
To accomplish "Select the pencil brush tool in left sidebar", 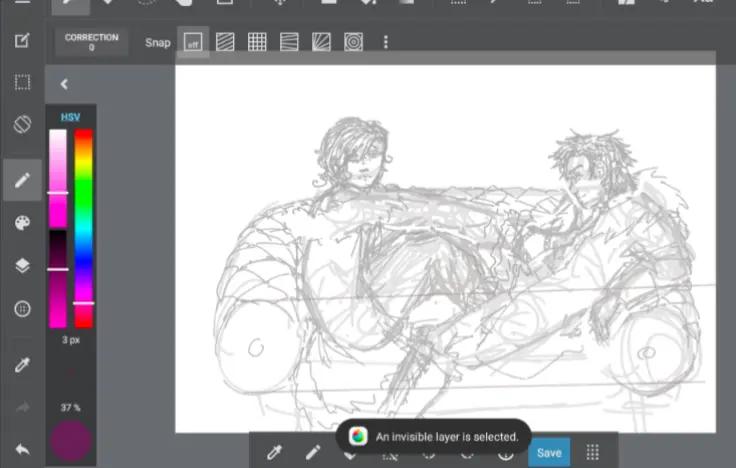I will coord(22,180).
